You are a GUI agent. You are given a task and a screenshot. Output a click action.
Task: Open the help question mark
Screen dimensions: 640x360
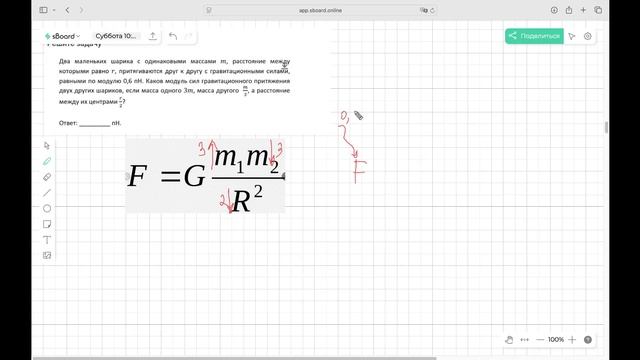(x=588, y=340)
